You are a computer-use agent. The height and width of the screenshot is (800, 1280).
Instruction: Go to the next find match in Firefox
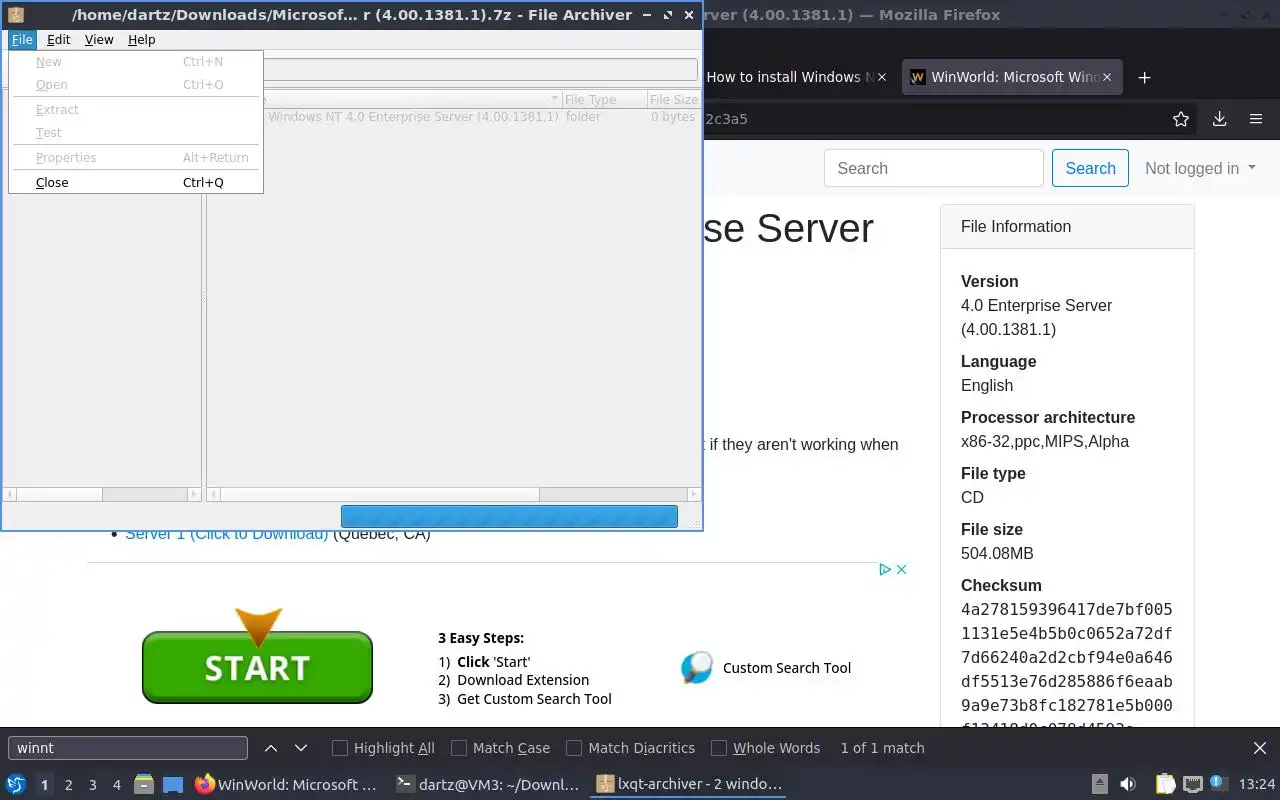(301, 748)
